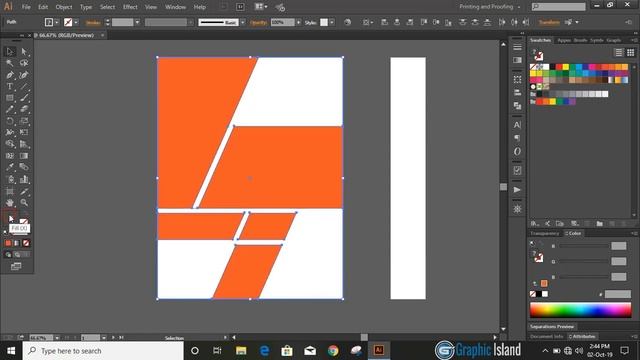Select the Lasso tool
The height and width of the screenshot is (360, 640).
pyautogui.click(x=24, y=63)
